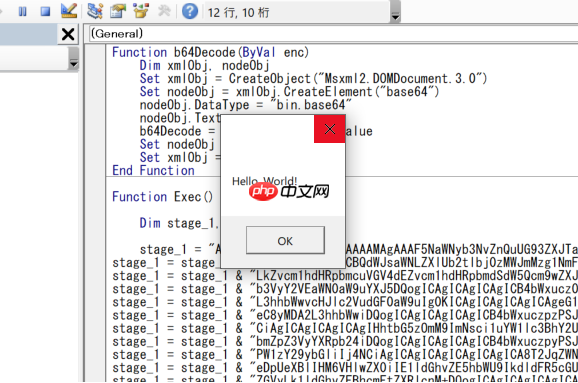Click the stage_1 line containing "eDpUeXBl"

tap(345, 368)
